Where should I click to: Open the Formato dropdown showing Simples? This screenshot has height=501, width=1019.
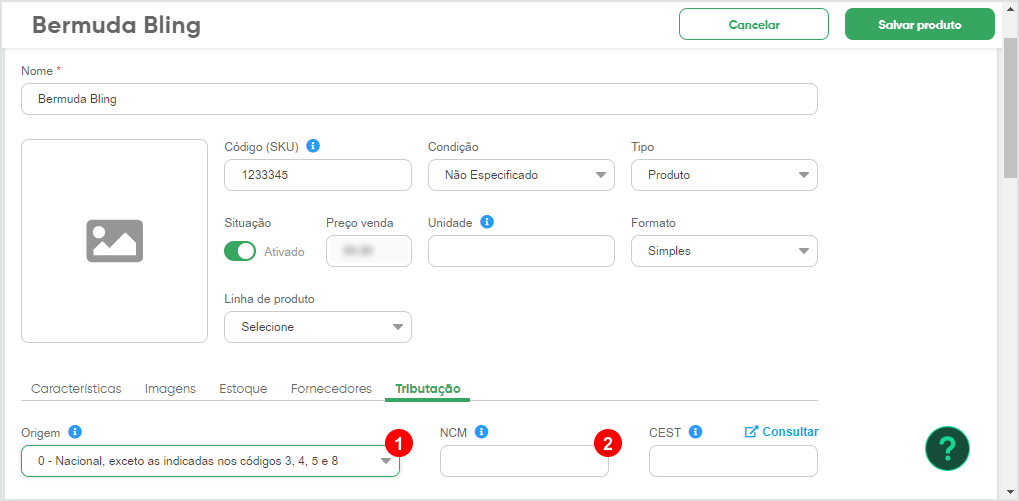(x=724, y=251)
